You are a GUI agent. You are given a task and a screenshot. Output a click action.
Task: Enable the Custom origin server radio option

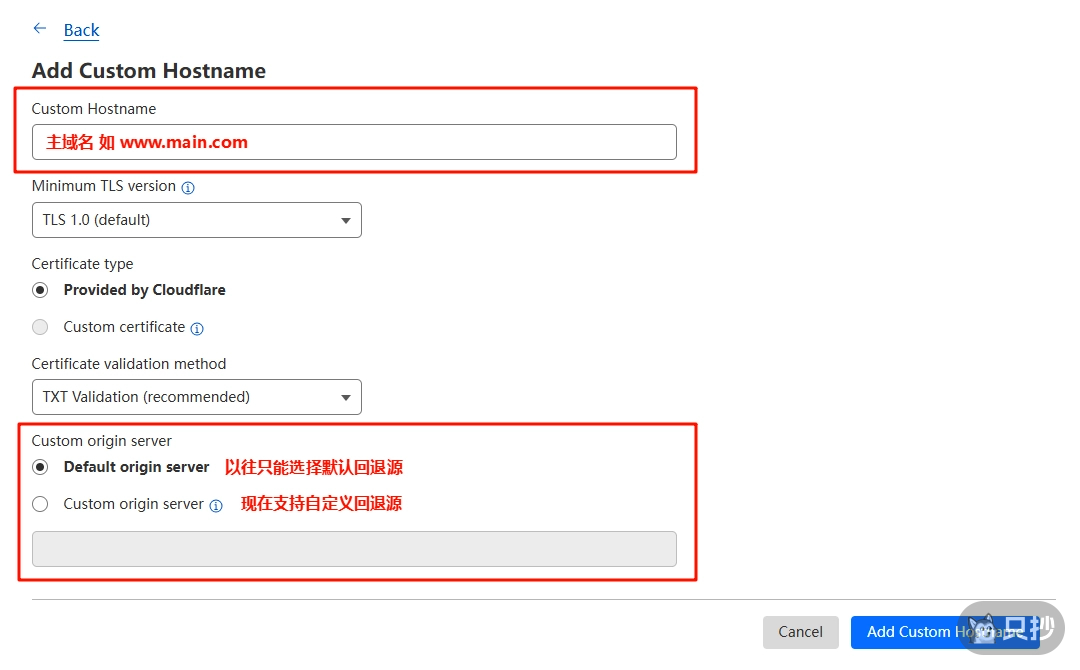(40, 504)
